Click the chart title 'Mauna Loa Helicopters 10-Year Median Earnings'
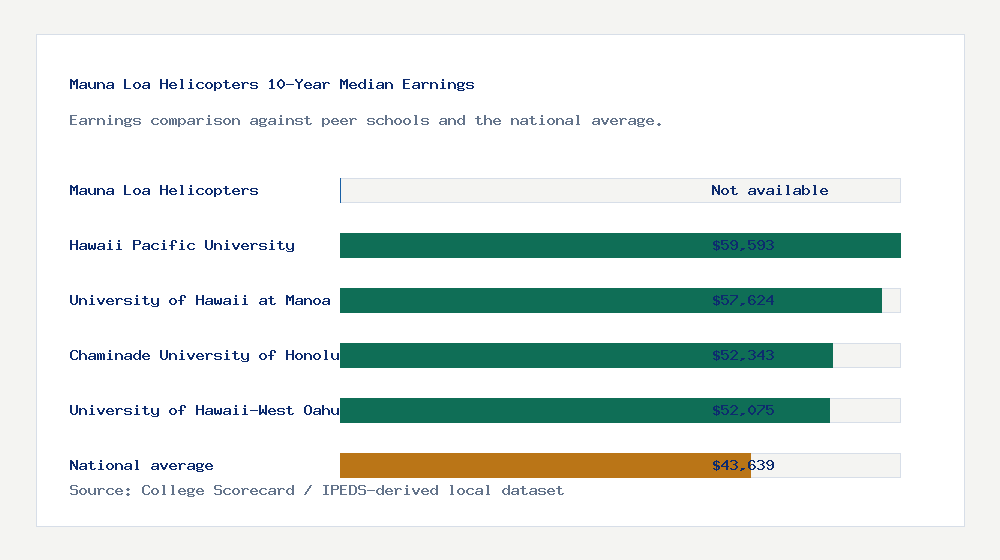The image size is (1000, 560). pos(272,84)
